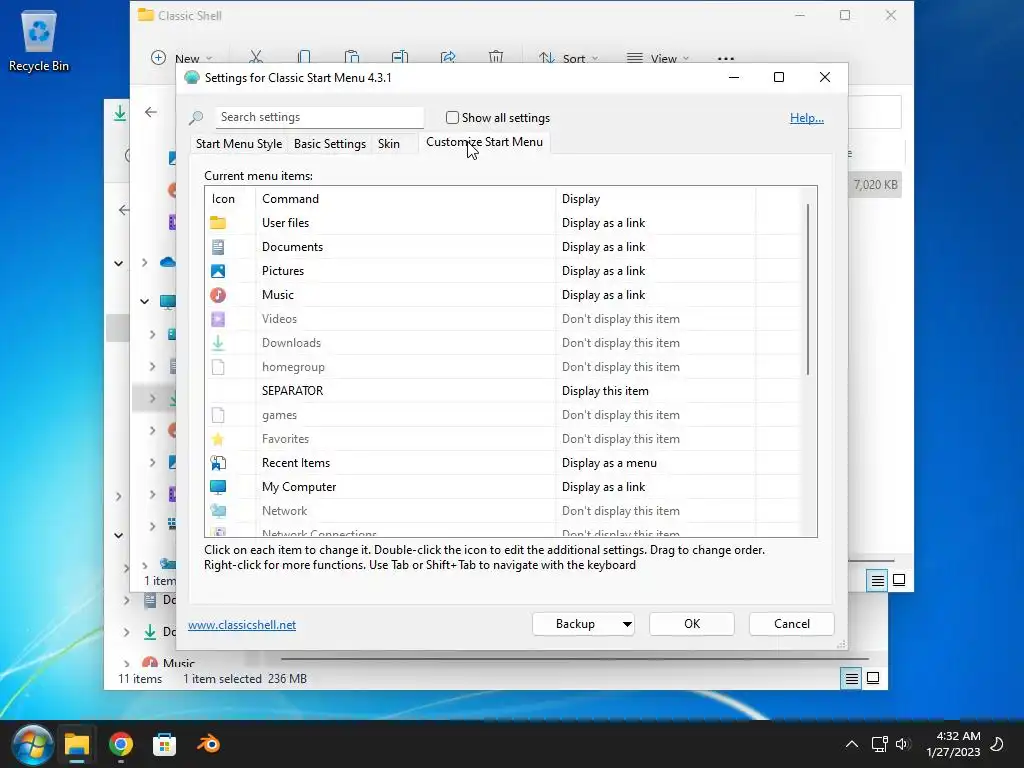This screenshot has width=1024, height=768.
Task: Click OK to apply settings
Action: coord(692,624)
